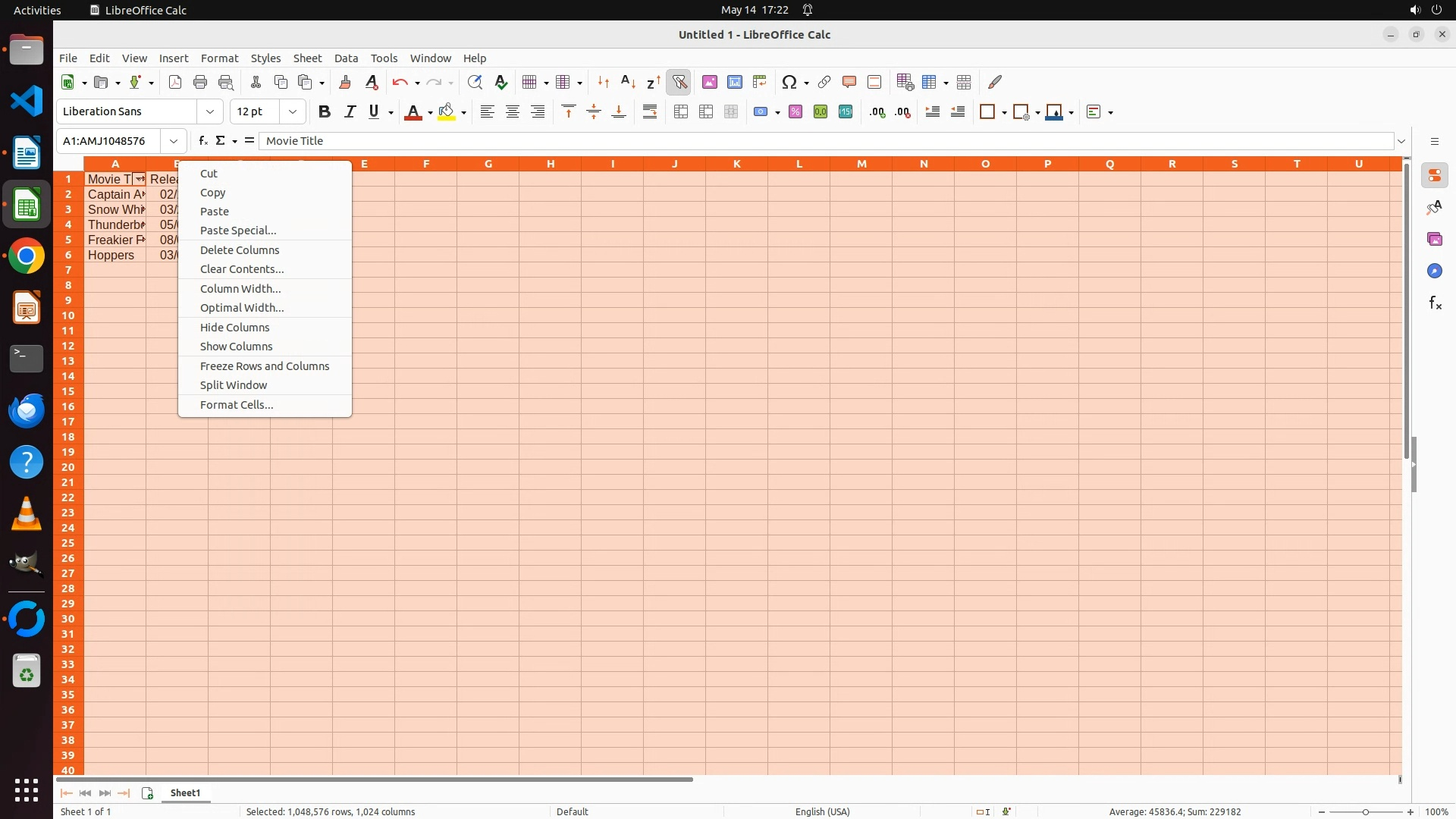This screenshot has width=1456, height=819.
Task: Insert Special Character omega icon
Action: (x=789, y=82)
